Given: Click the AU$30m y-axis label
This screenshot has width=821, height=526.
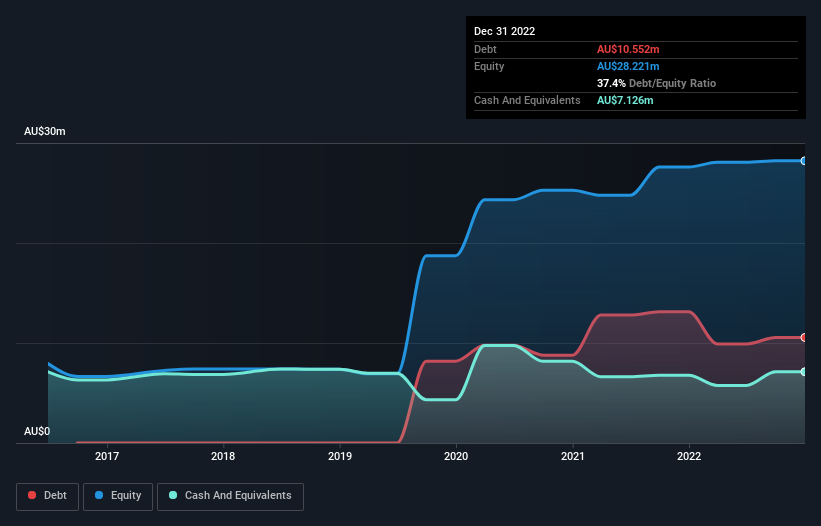Looking at the screenshot, I should coord(45,131).
